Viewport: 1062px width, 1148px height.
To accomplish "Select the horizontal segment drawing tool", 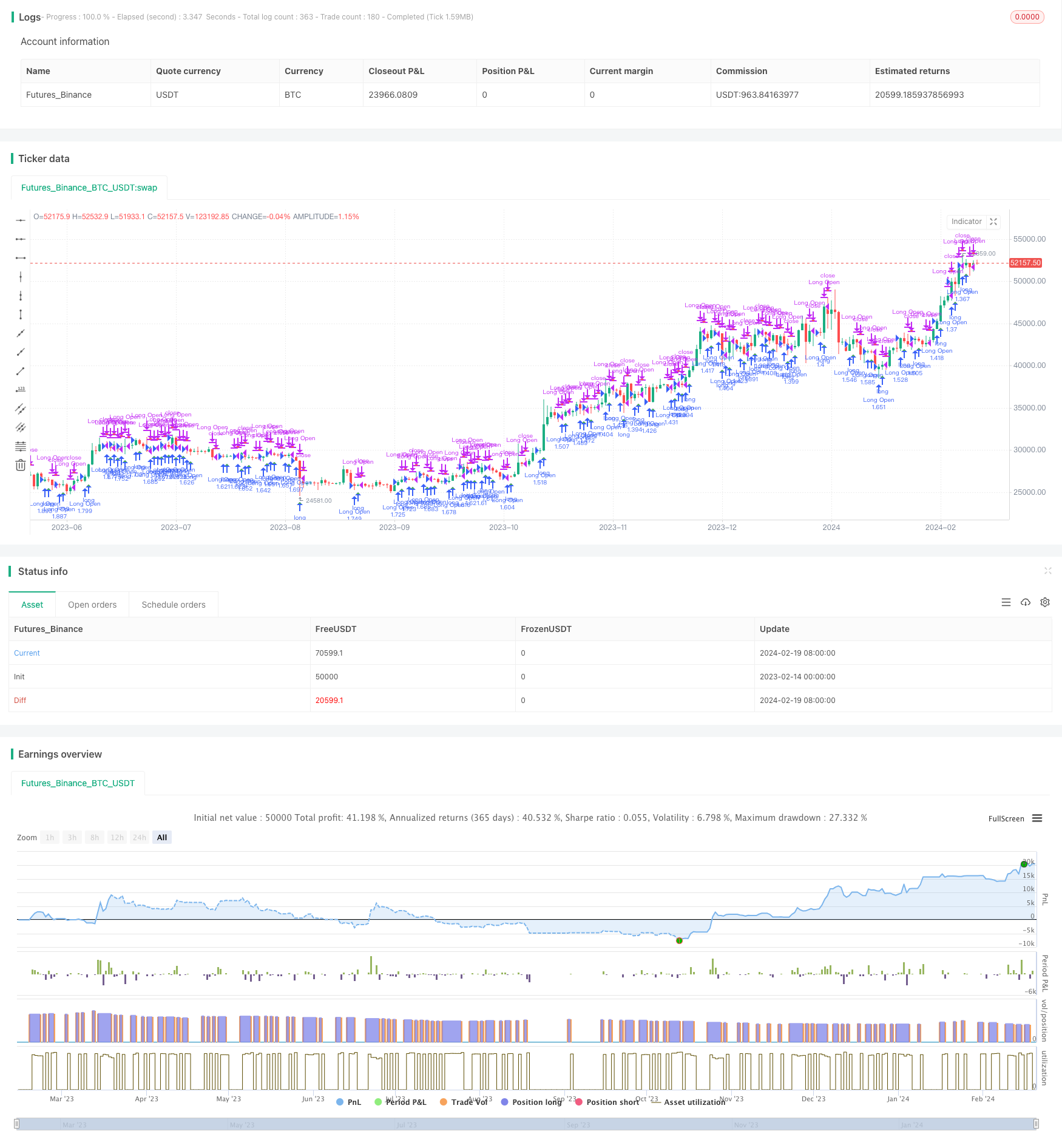I will (21, 258).
